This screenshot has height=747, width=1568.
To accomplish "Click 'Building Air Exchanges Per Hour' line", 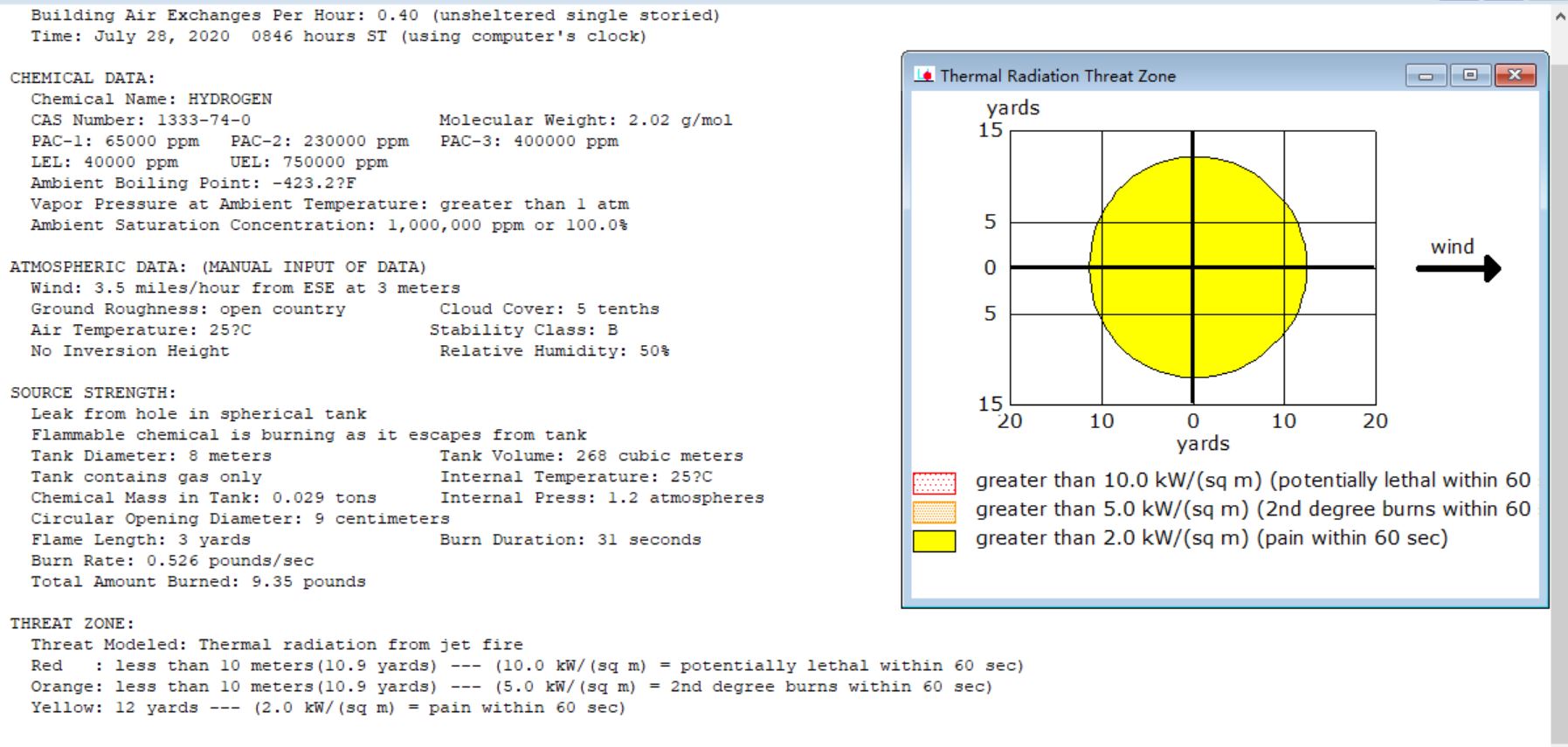I will pos(376,15).
